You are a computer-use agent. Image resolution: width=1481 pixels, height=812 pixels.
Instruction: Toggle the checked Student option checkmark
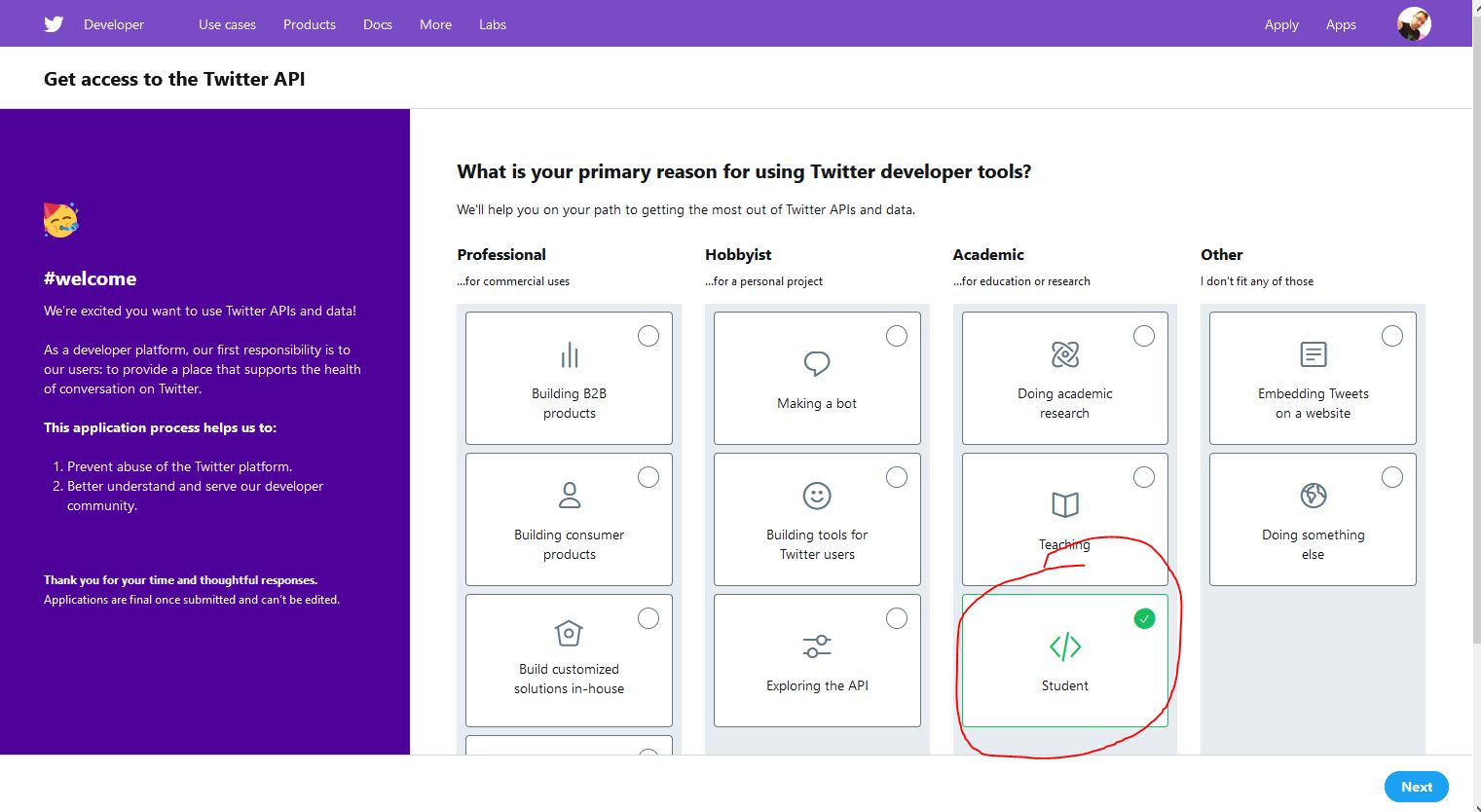click(1145, 618)
